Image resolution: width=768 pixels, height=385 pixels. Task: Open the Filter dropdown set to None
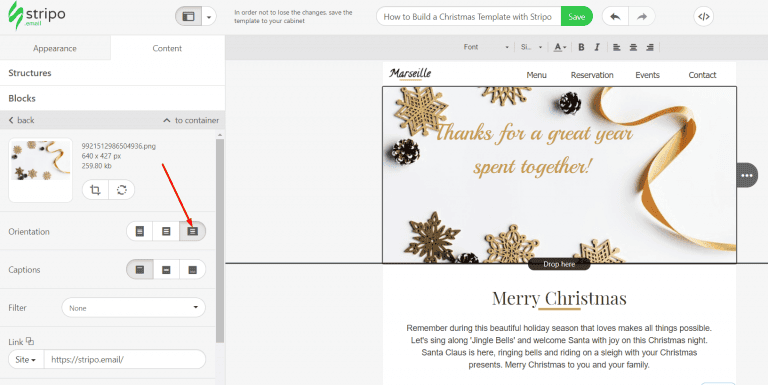click(x=133, y=308)
